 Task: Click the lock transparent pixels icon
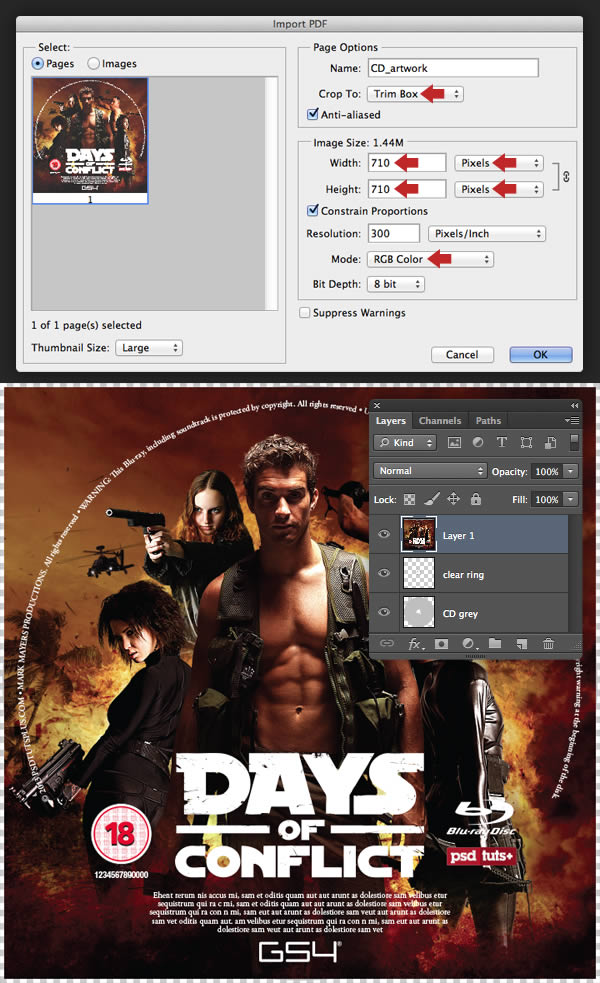[409, 500]
